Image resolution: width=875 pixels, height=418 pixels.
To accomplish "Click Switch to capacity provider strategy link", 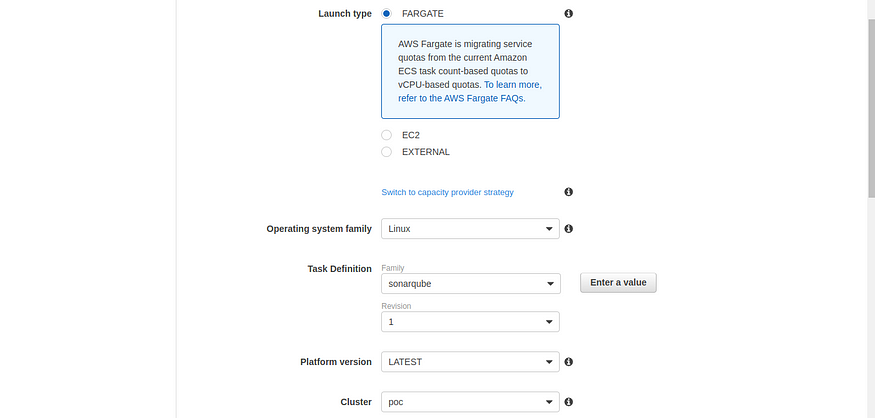I will (447, 192).
